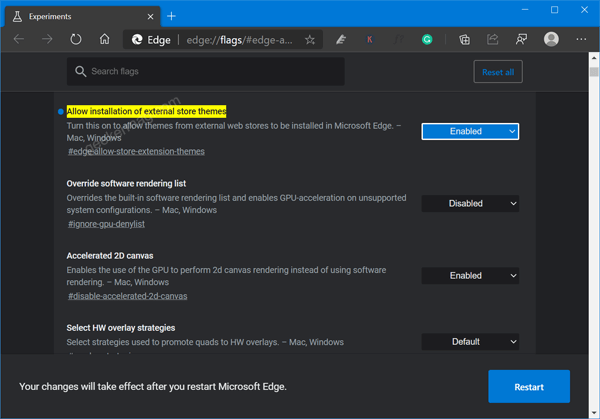Open Settings and more ellipsis menu
This screenshot has width=600, height=419.
(x=581, y=39)
